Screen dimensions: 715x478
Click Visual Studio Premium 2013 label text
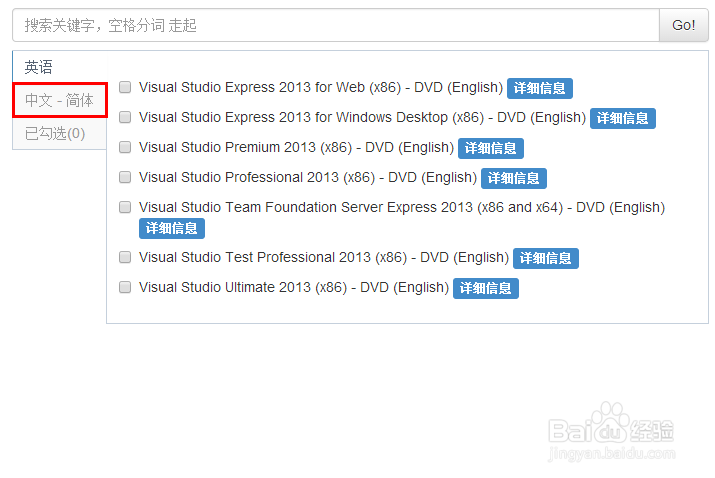[296, 147]
